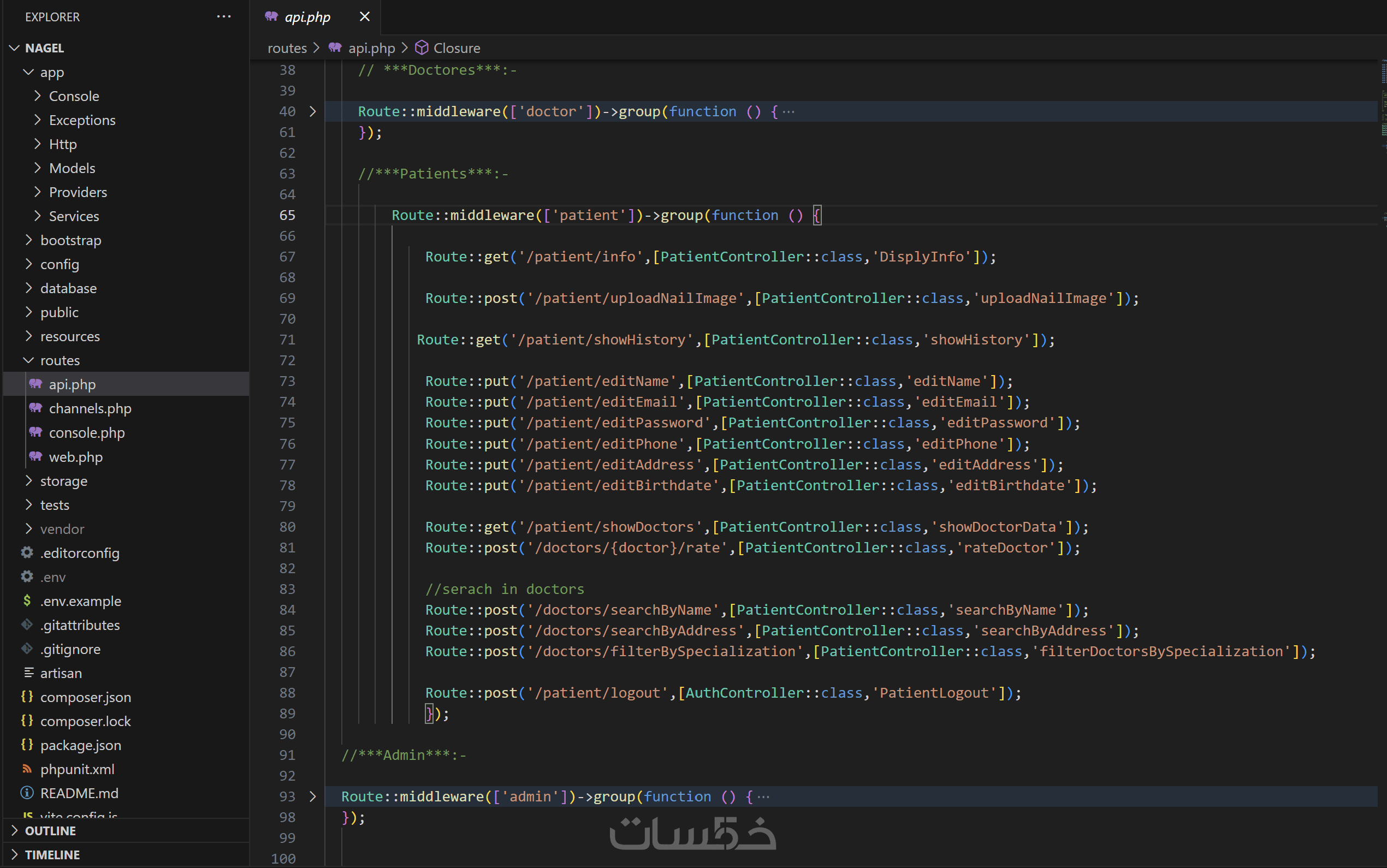The height and width of the screenshot is (868, 1387).
Task: Open web.php from the file tree
Action: coord(75,457)
